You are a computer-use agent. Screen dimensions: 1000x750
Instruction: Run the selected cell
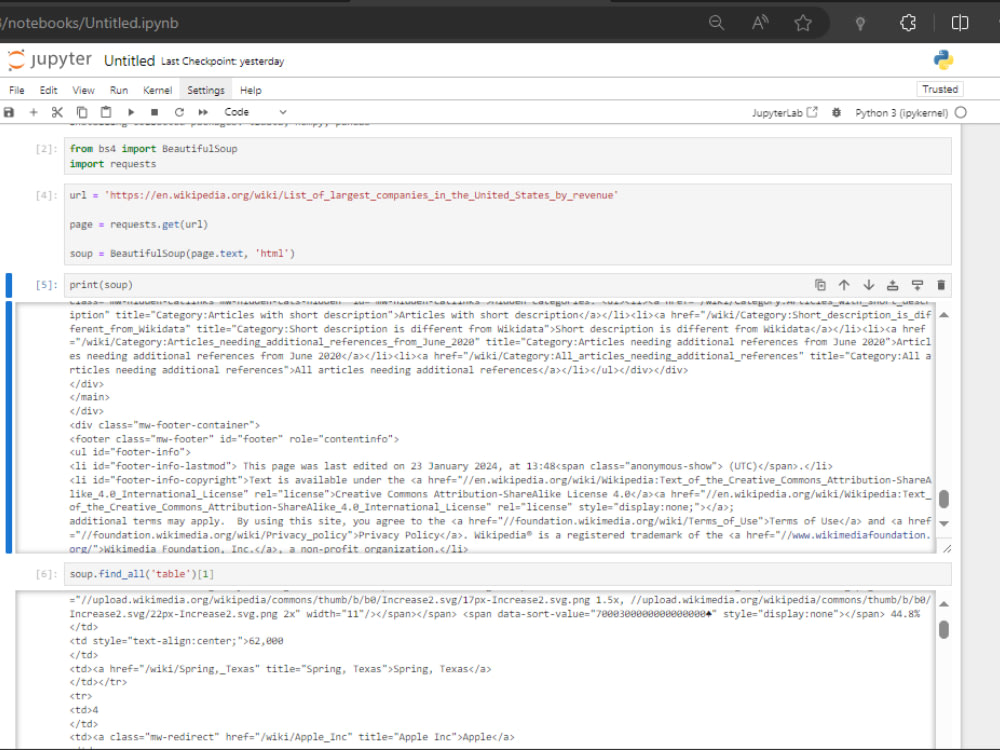click(x=131, y=112)
